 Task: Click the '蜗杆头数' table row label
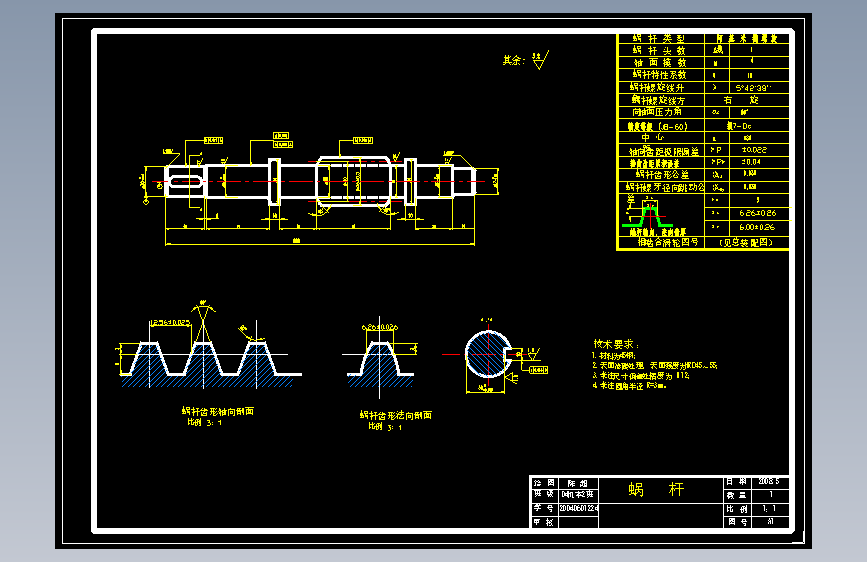click(659, 50)
